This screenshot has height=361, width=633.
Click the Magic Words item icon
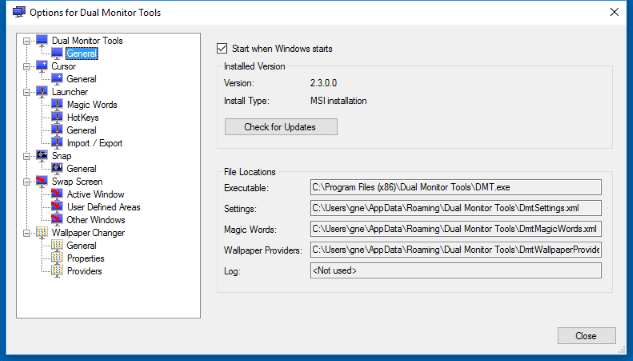pyautogui.click(x=57, y=105)
